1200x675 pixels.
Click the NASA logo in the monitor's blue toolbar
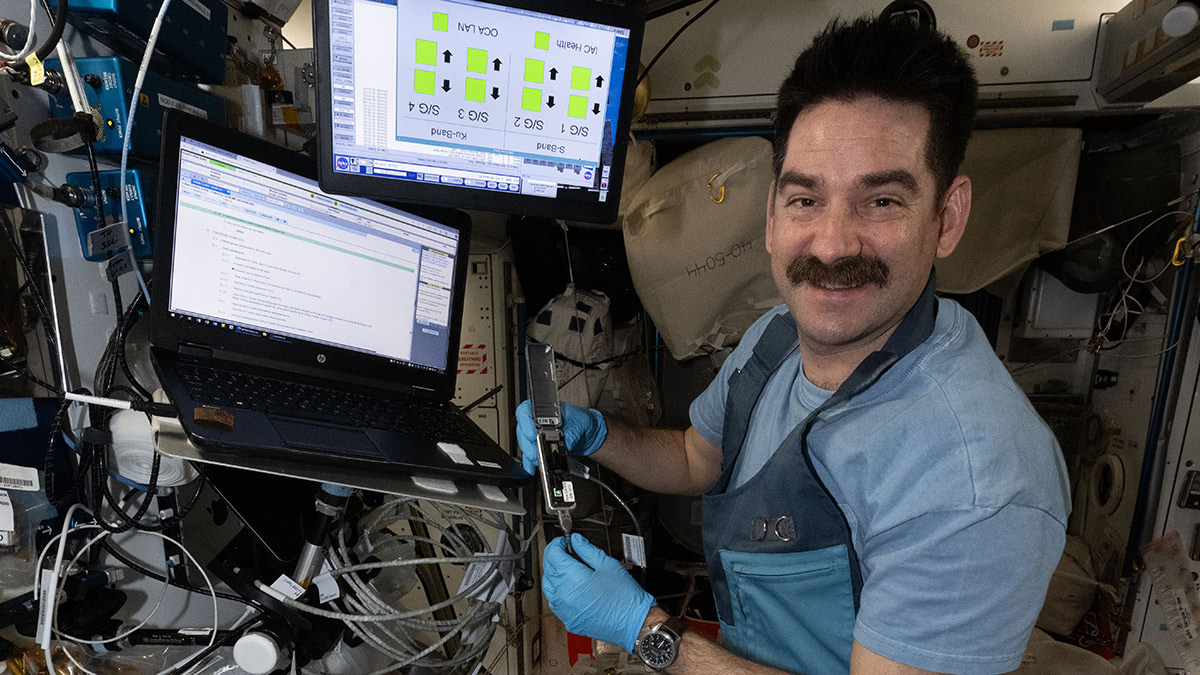tap(343, 163)
